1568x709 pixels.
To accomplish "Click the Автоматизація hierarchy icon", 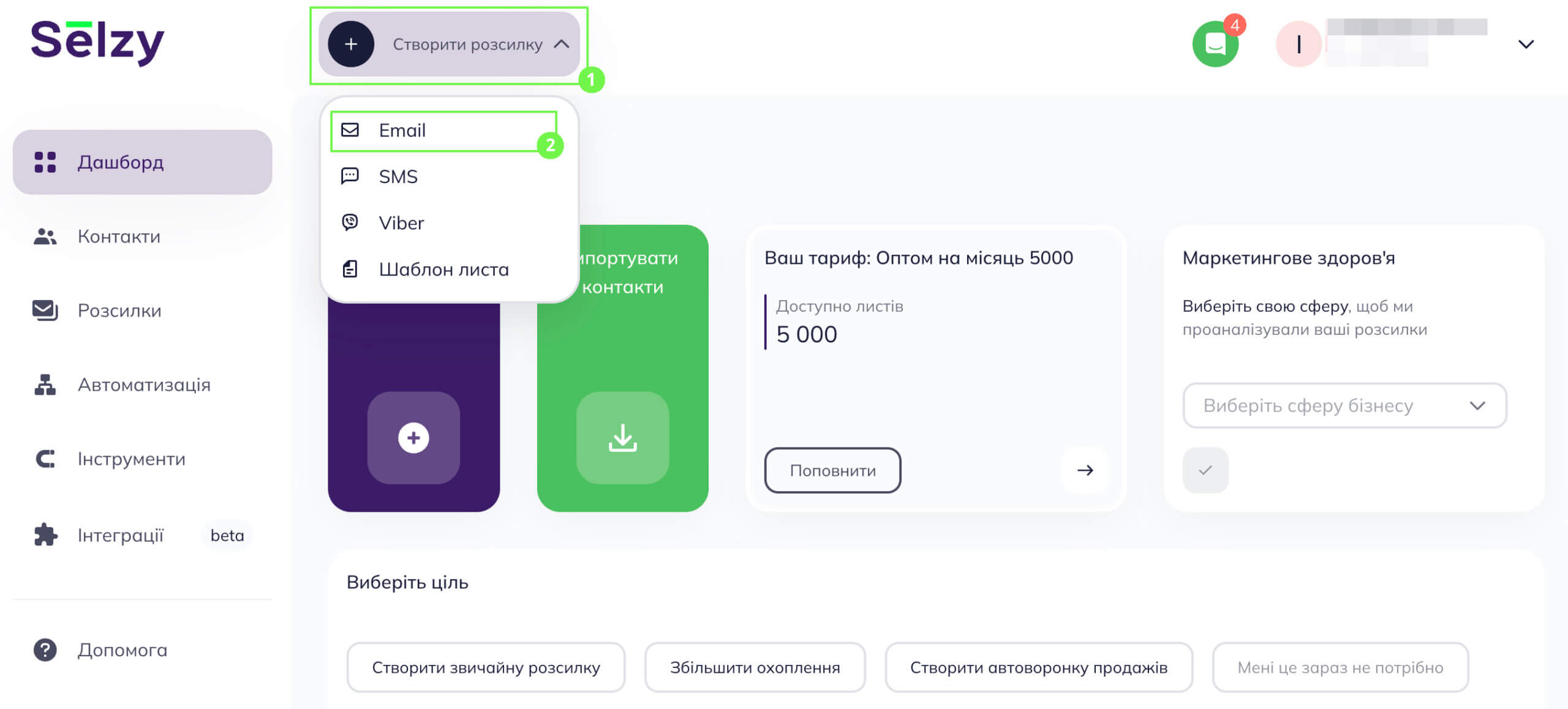I will point(45,385).
